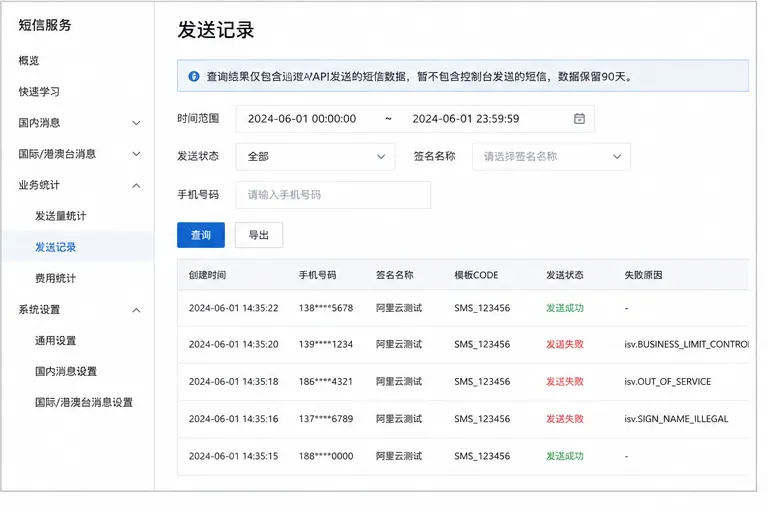Expand the 国内消息 menu chevron
The width and height of the screenshot is (768, 512).
coord(136,123)
